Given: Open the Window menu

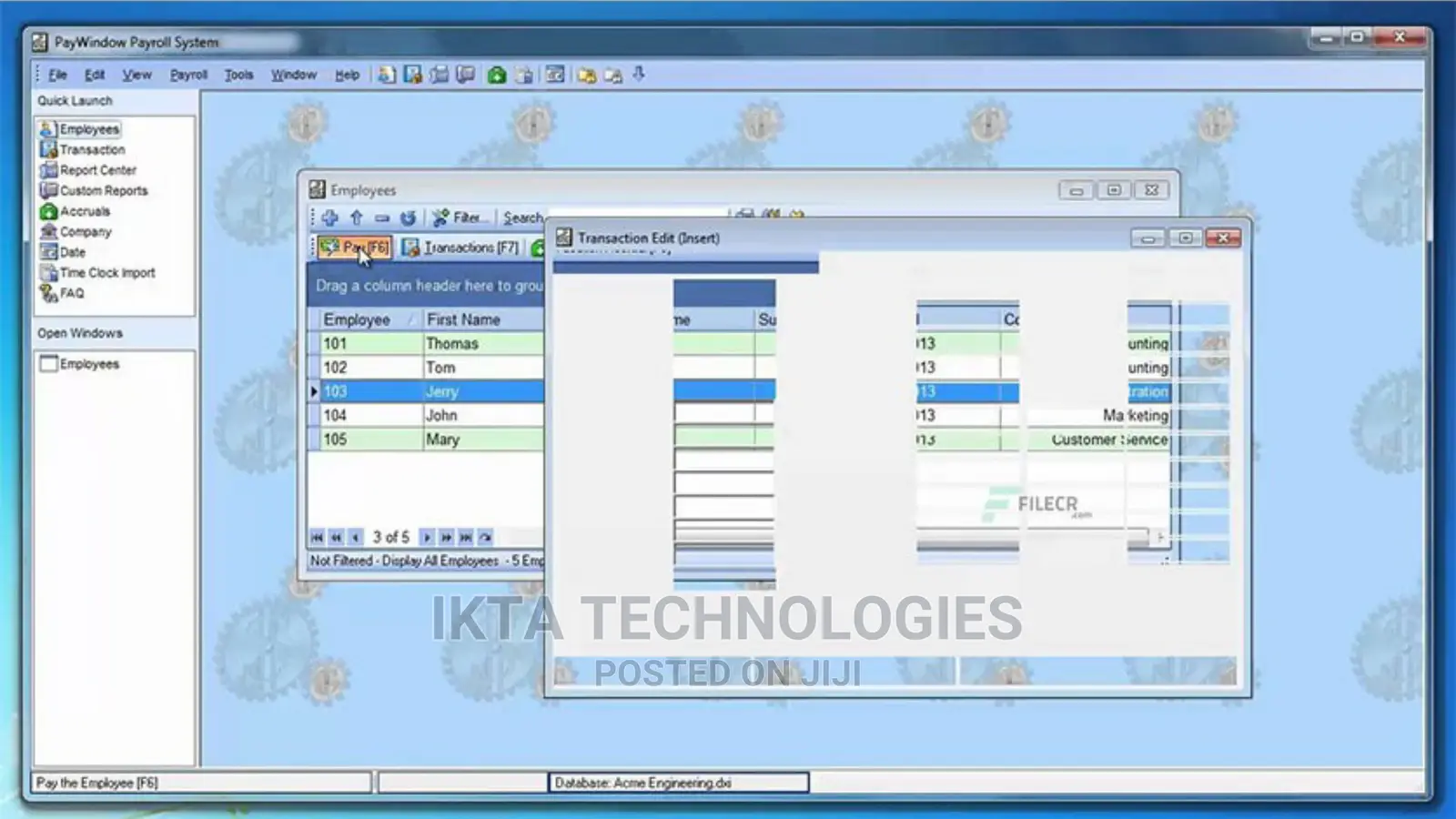Looking at the screenshot, I should (x=293, y=75).
